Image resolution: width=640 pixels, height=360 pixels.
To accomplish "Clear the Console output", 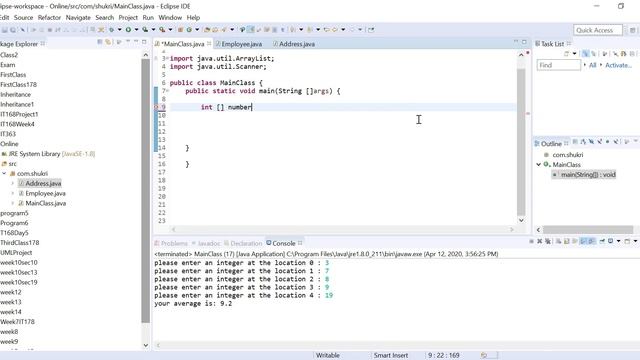I will tap(558, 241).
